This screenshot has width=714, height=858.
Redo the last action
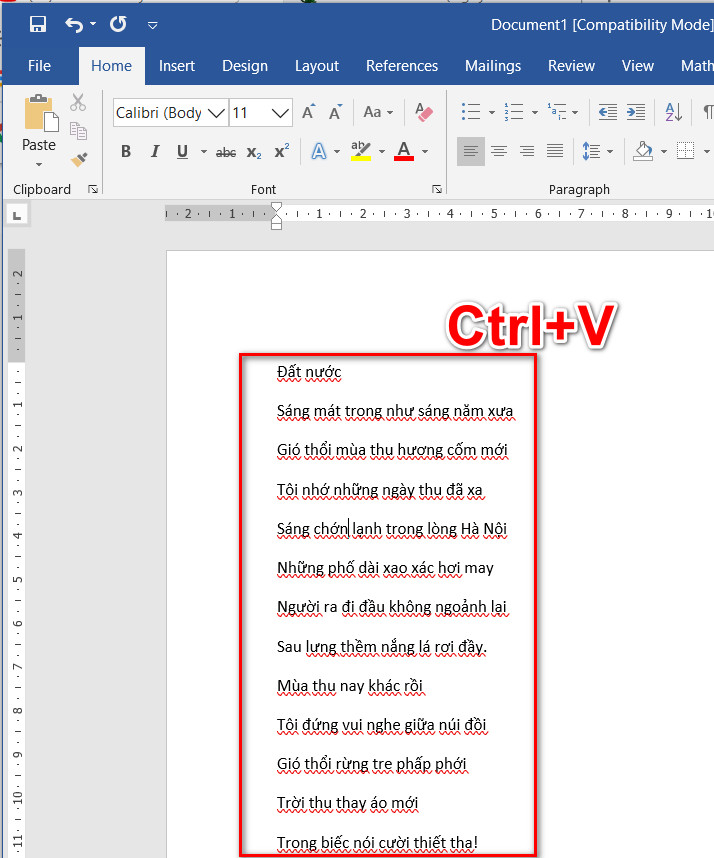118,24
